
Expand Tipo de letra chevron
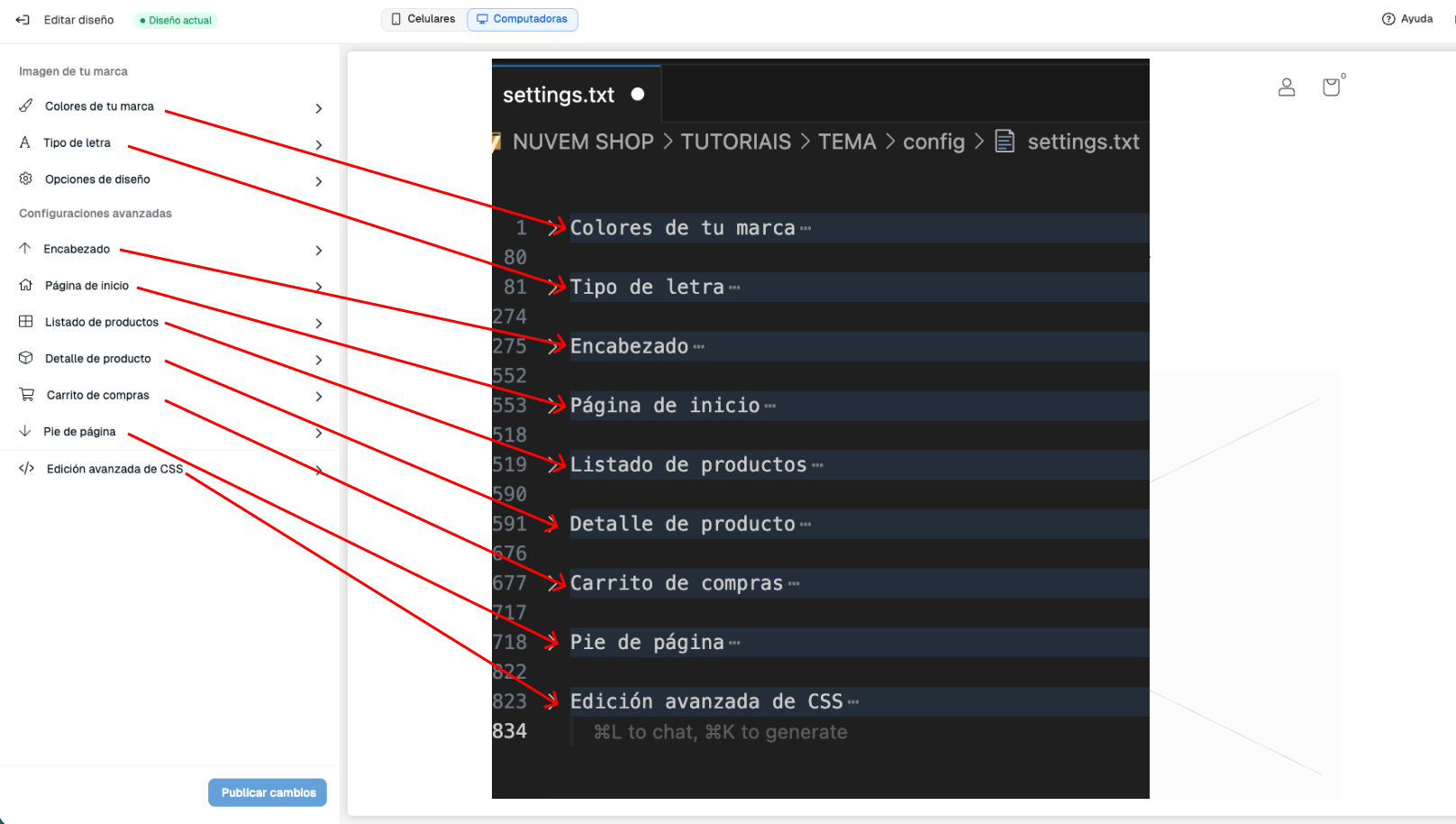click(x=319, y=144)
